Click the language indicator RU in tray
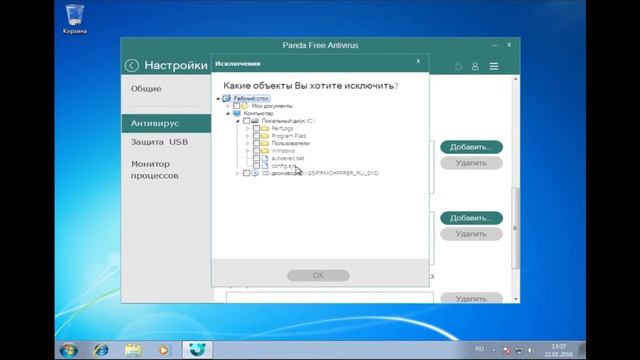This screenshot has width=640, height=360. (479, 349)
